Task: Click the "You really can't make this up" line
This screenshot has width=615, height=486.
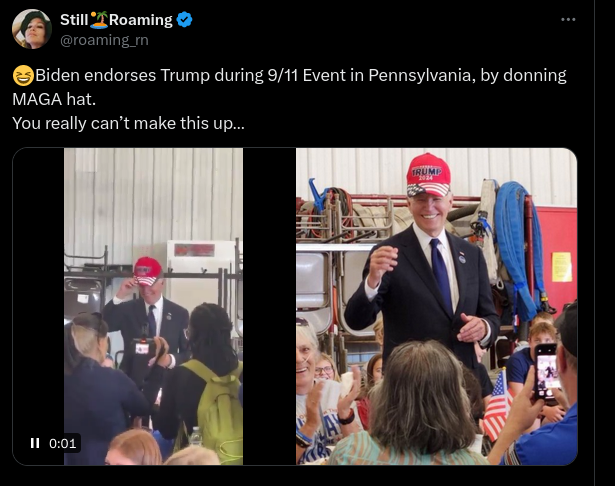Action: (128, 123)
